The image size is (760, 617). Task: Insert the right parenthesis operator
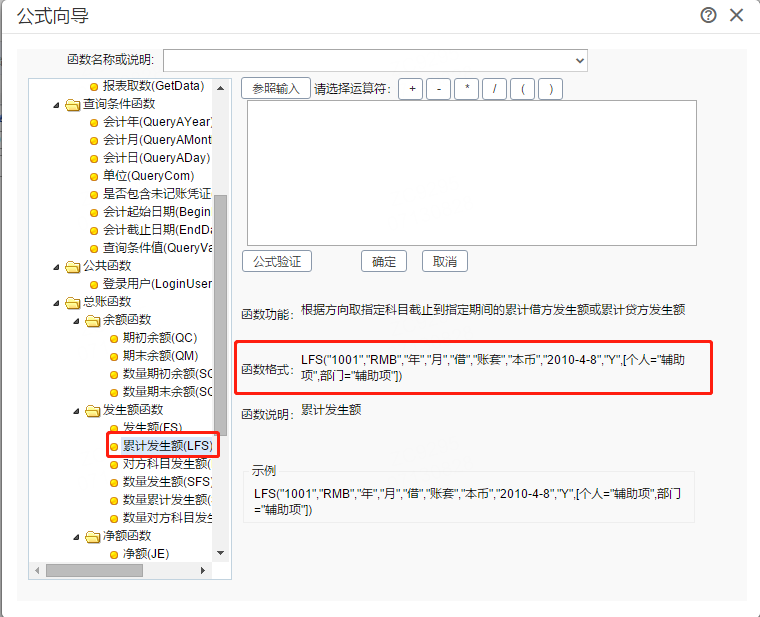coord(551,89)
